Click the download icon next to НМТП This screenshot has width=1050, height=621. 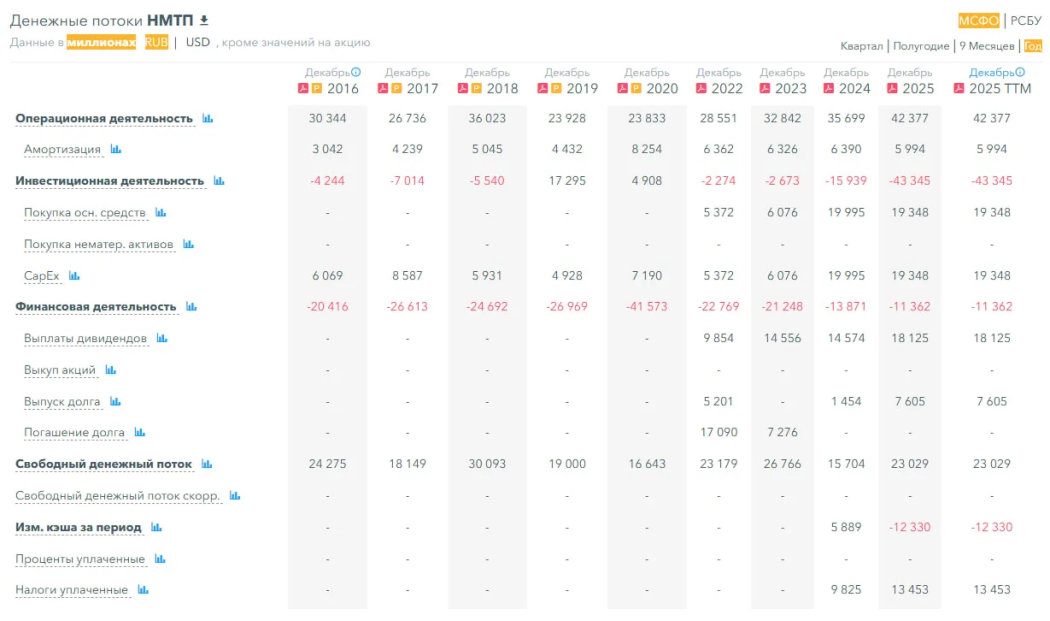tap(205, 21)
